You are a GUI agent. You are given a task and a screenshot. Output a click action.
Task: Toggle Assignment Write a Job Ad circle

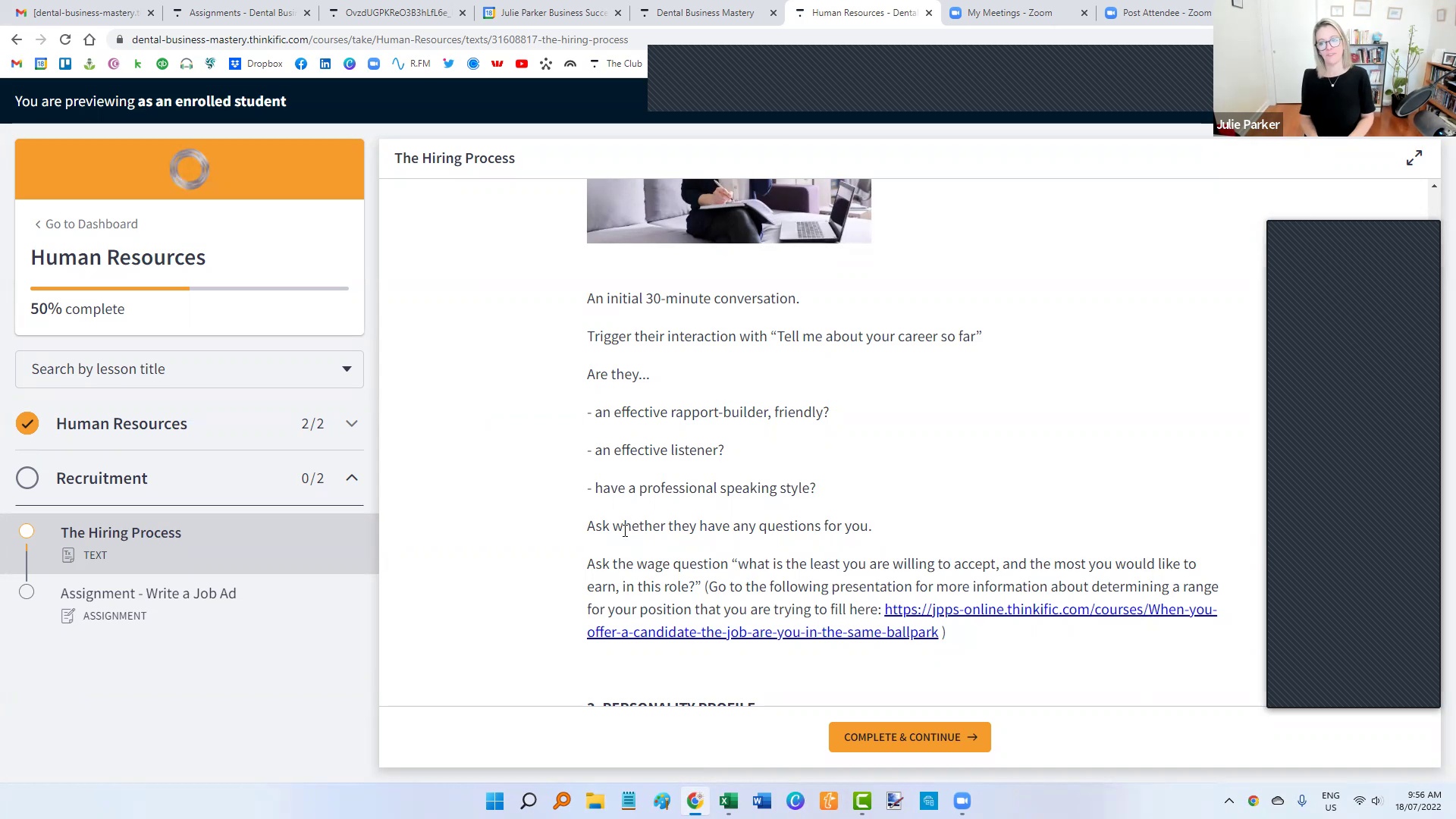[x=27, y=592]
